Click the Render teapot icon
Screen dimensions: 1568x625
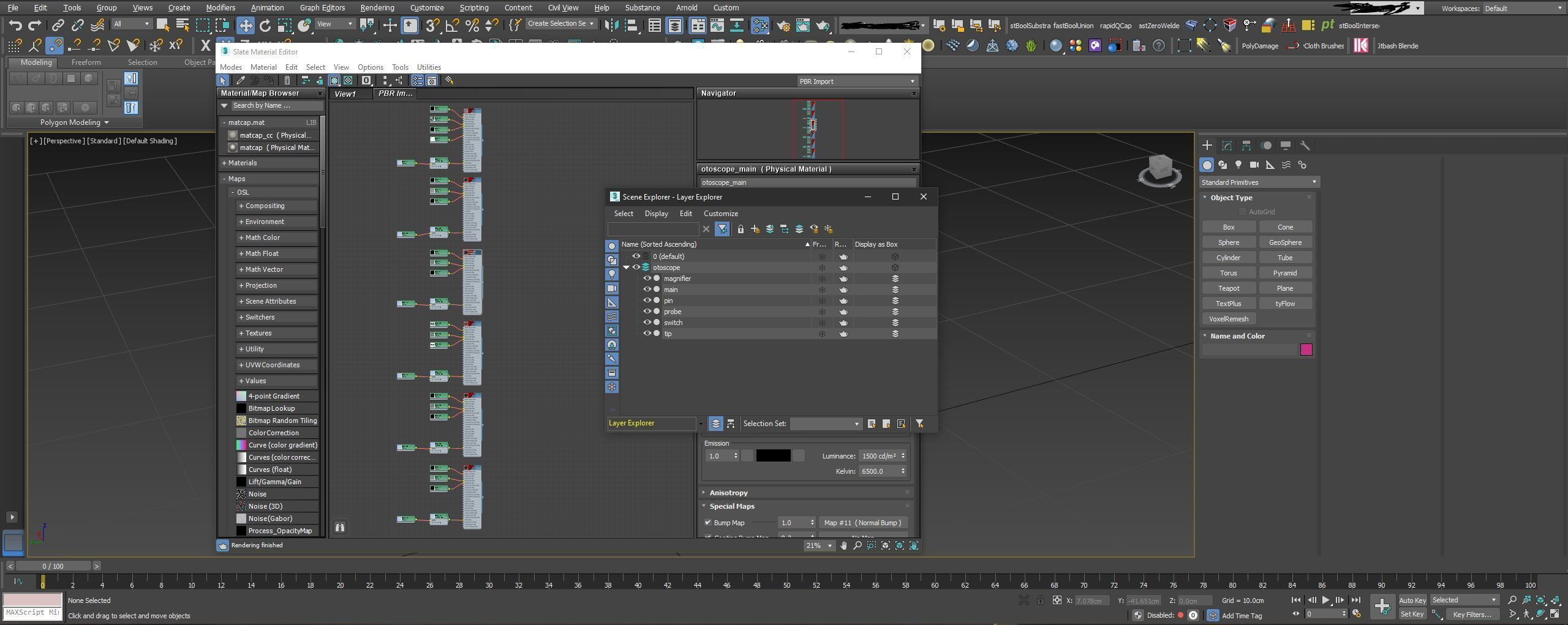point(822,25)
